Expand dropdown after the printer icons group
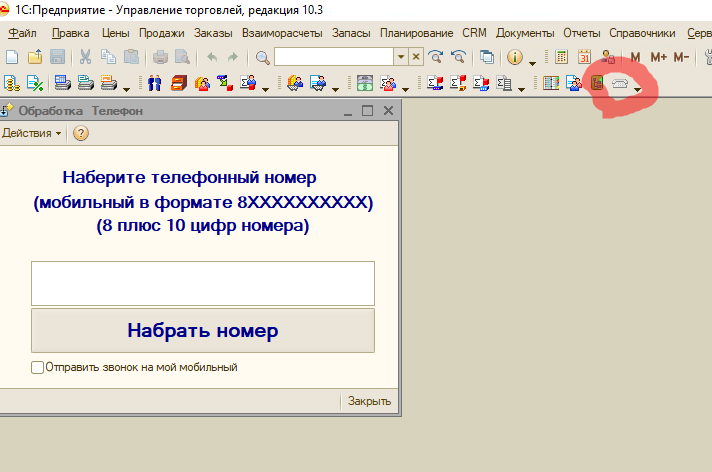The height and width of the screenshot is (472, 712). pyautogui.click(x=126, y=89)
